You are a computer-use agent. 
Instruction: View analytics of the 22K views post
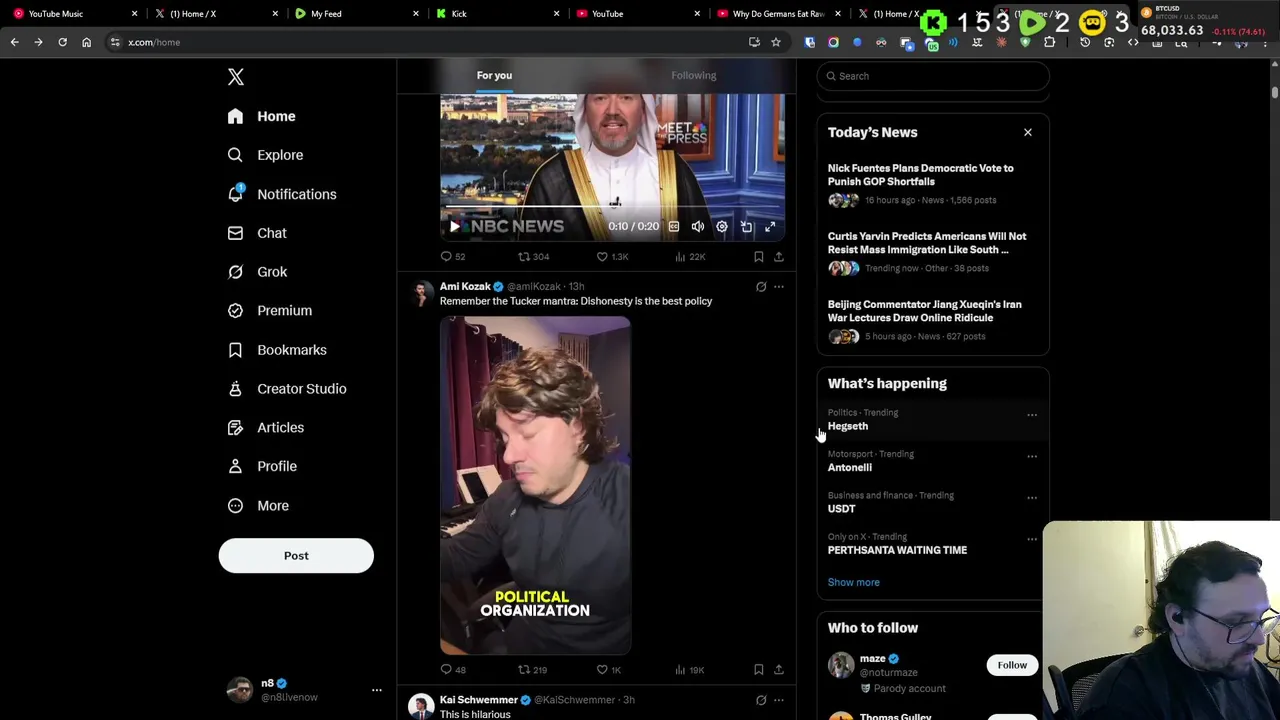(x=690, y=257)
